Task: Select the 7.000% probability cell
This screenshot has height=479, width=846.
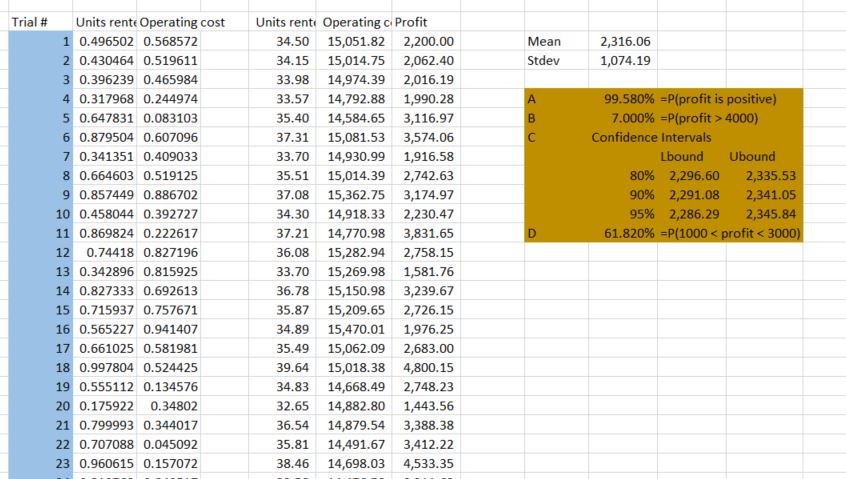Action: (629, 119)
